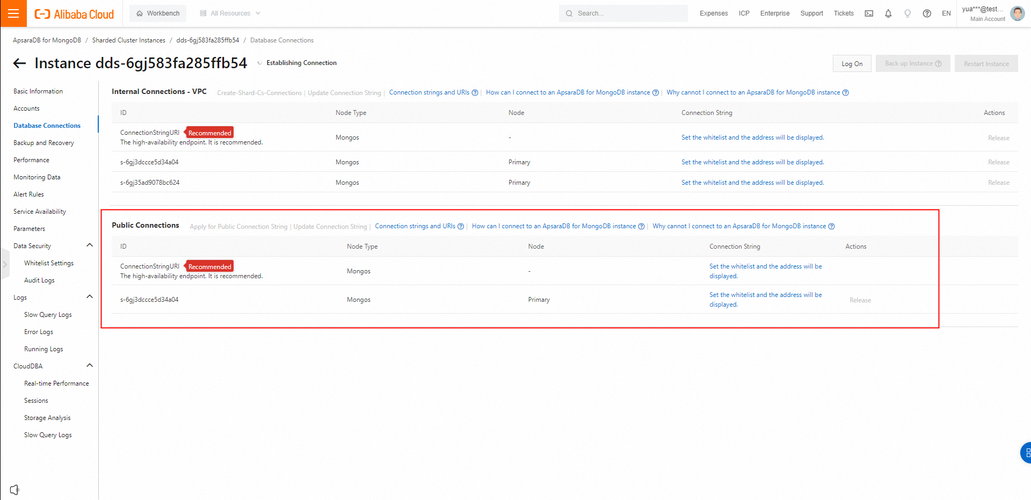Open Sessions under CloudDBA

click(36, 400)
